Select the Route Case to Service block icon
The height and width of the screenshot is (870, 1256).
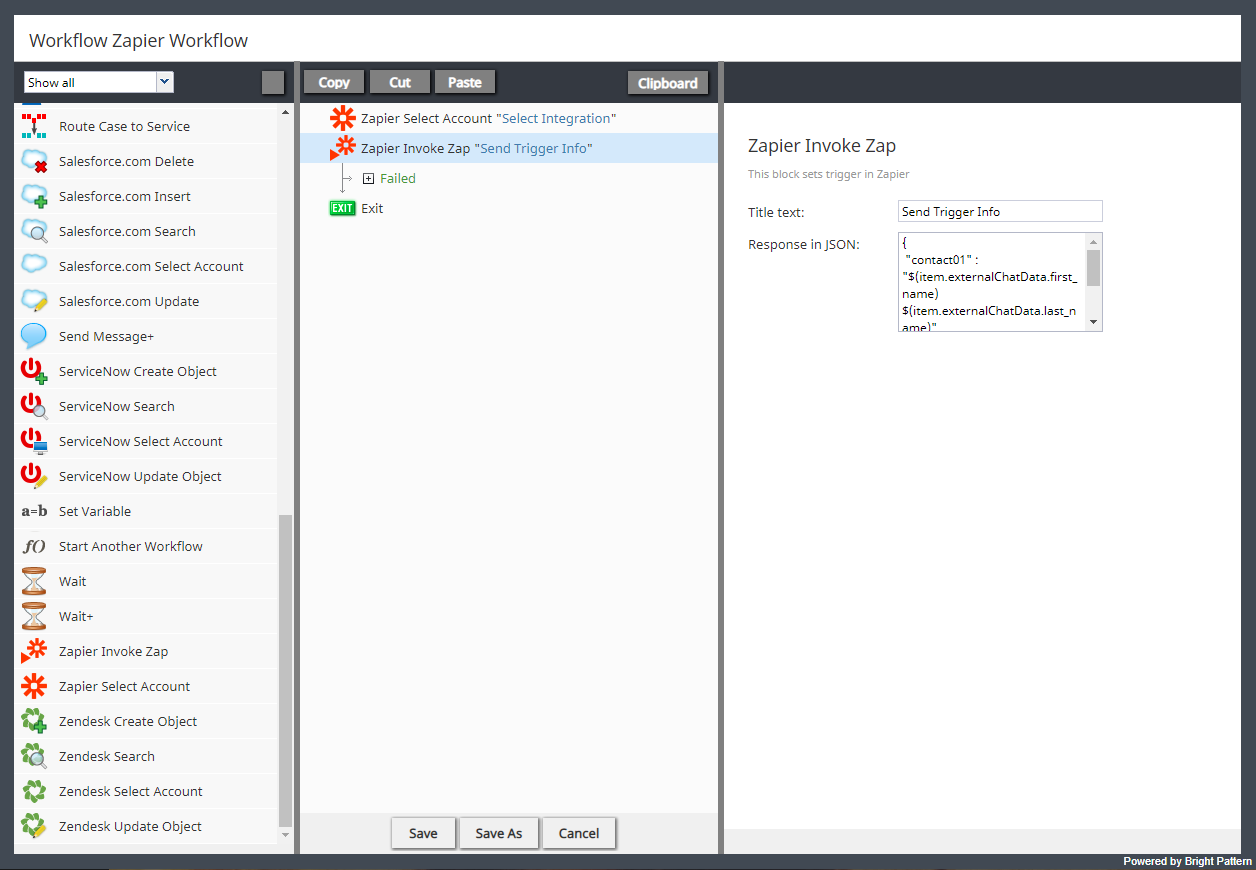tap(34, 126)
